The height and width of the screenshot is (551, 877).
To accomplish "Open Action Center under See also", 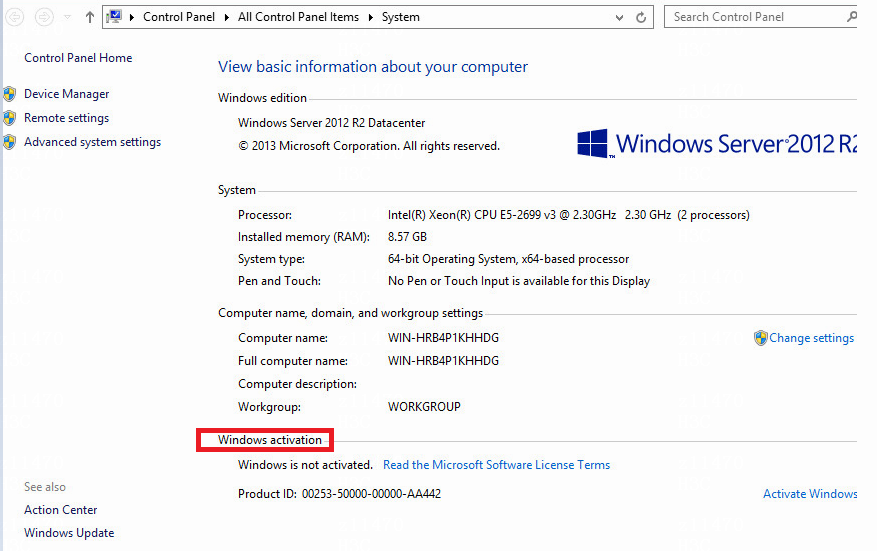I will [60, 510].
